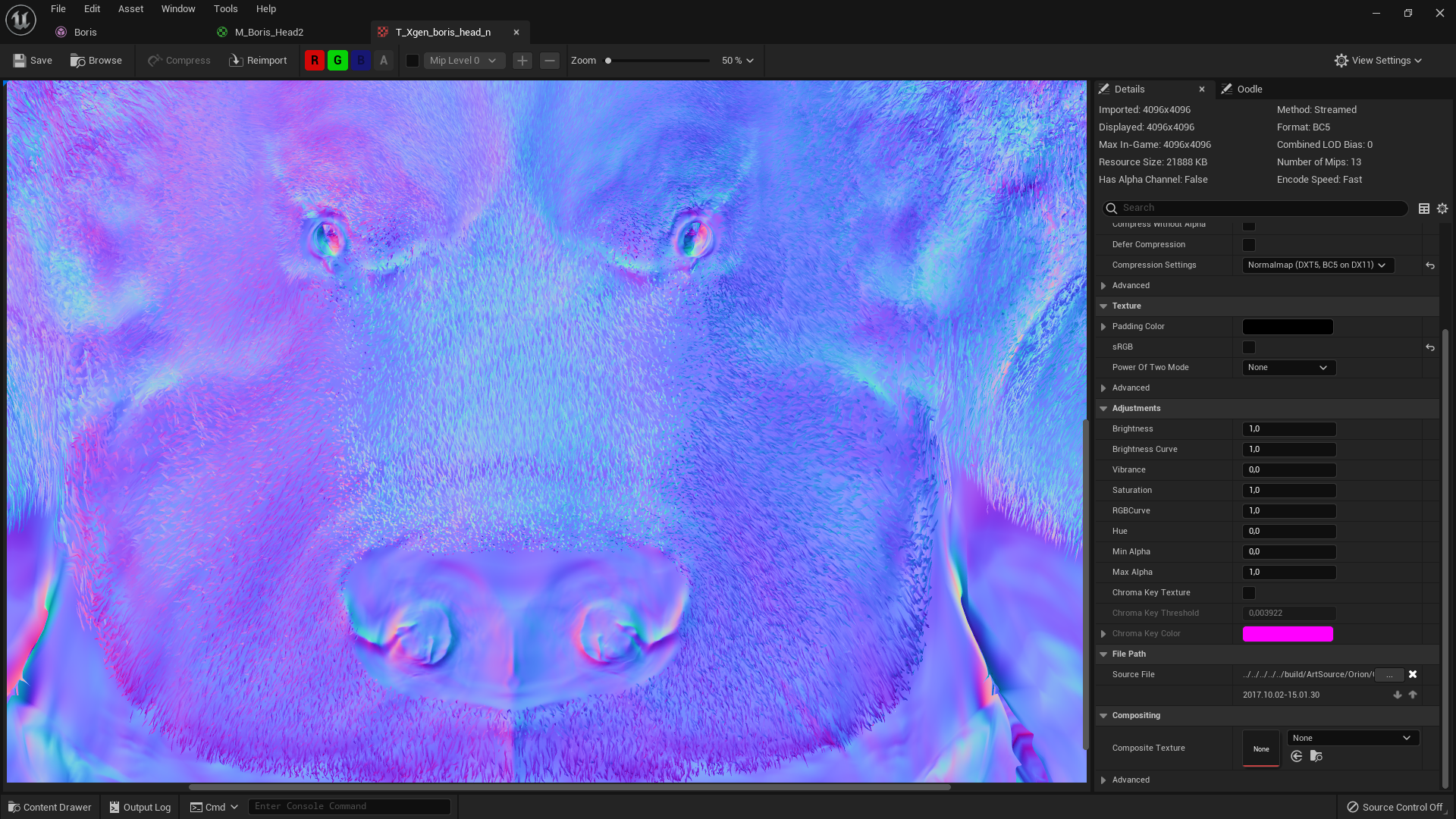The image size is (1456, 819).
Task: Open the Asset menu
Action: (131, 9)
